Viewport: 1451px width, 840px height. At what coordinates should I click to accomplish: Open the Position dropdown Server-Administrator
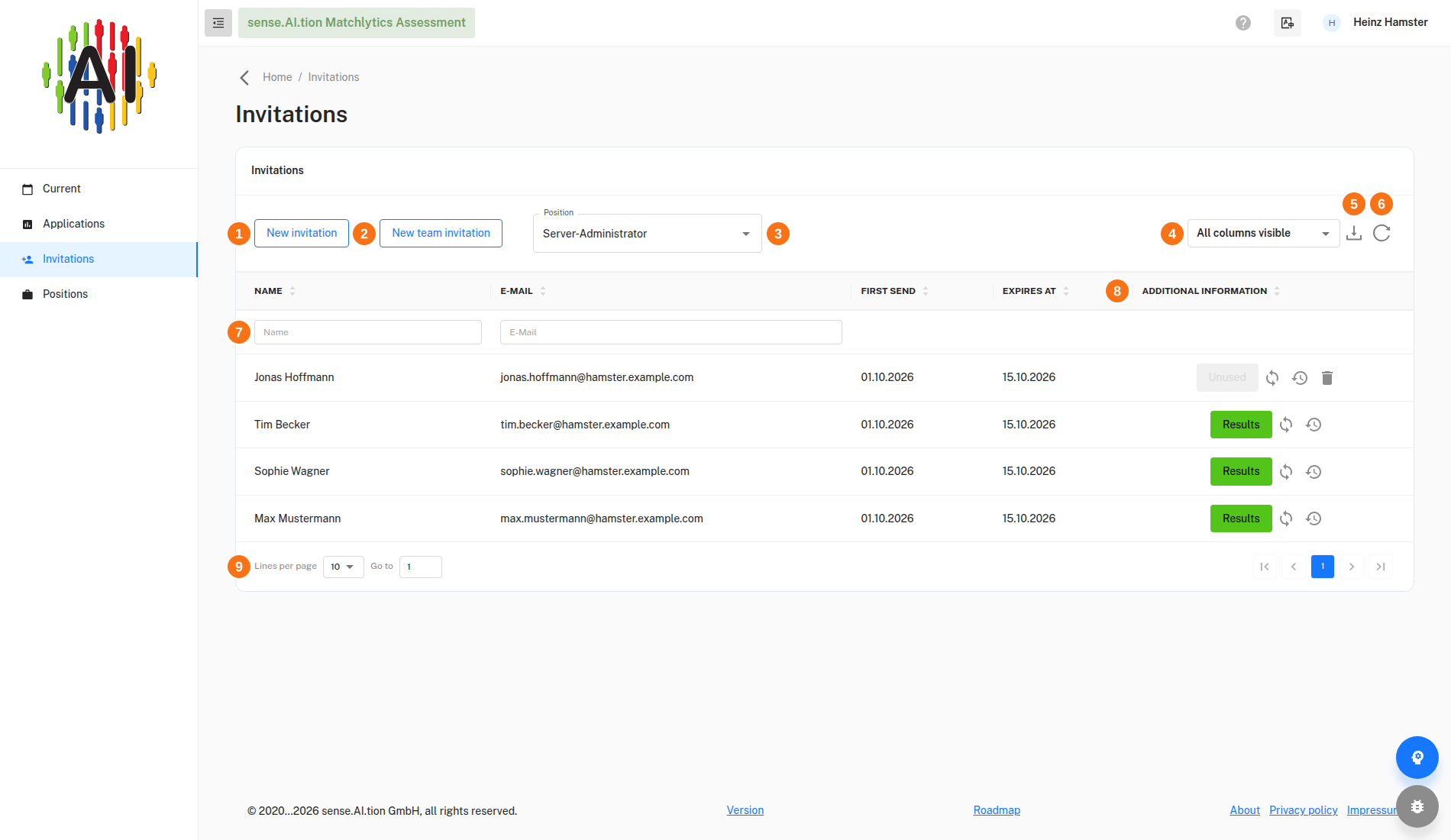648,234
